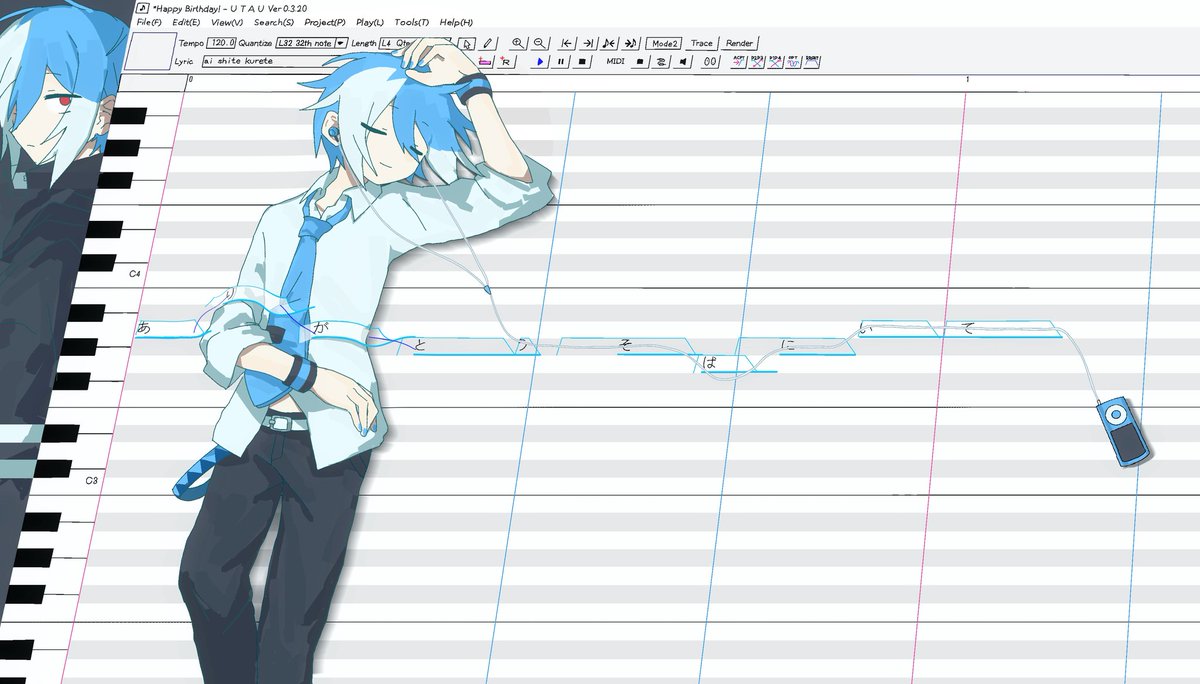Select the note labeled そ

click(625, 346)
